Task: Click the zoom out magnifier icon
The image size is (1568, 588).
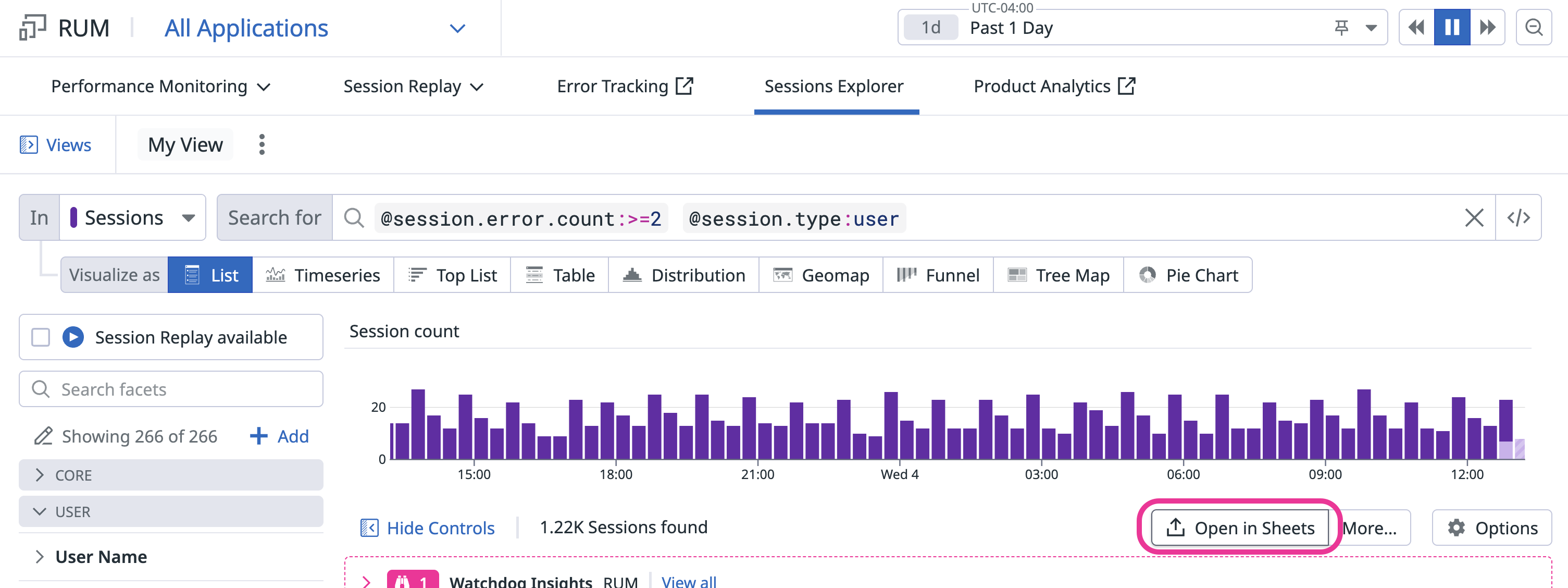Action: coord(1533,28)
